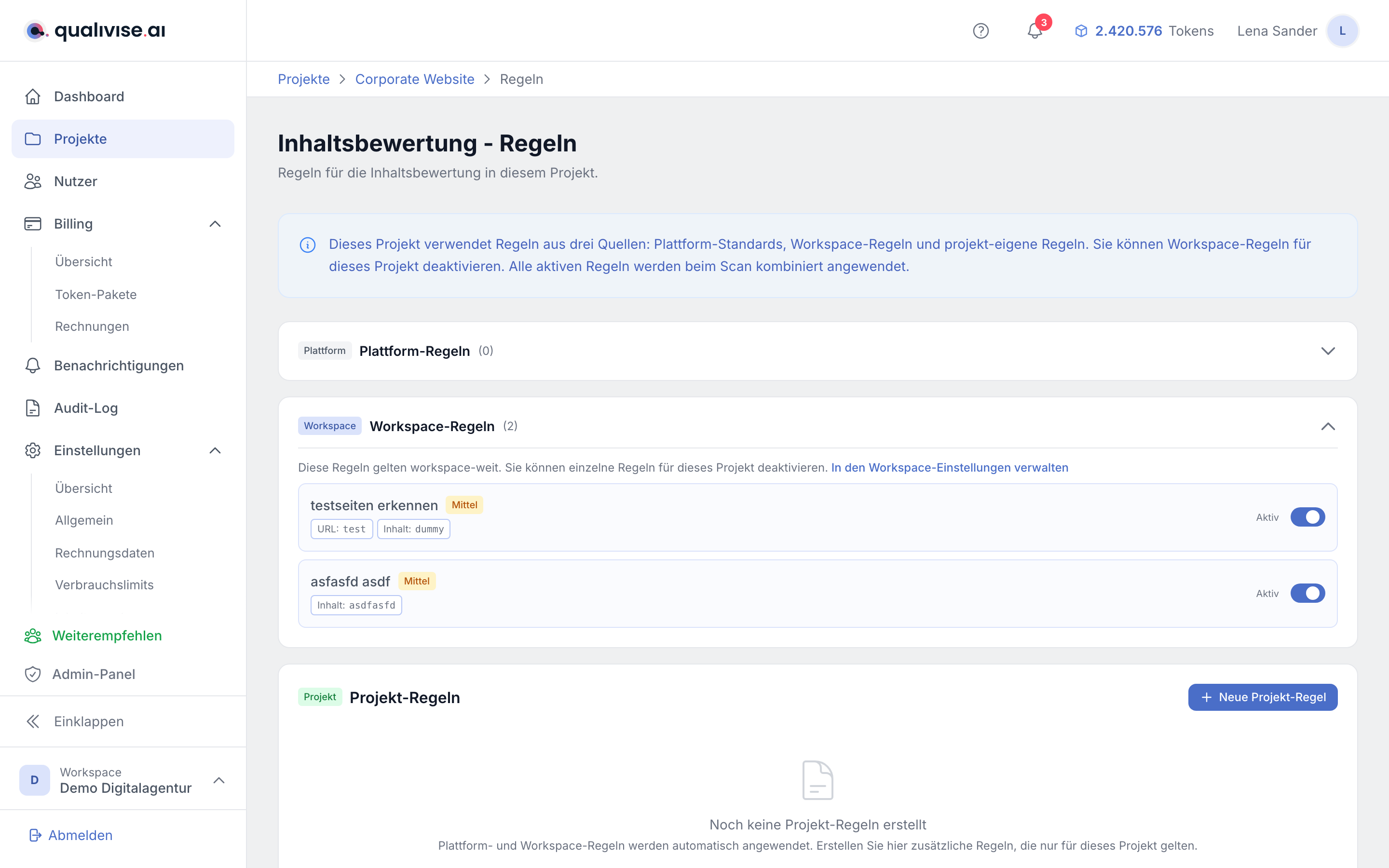Open Rechnungen under Billing
The image size is (1389, 868).
(92, 326)
